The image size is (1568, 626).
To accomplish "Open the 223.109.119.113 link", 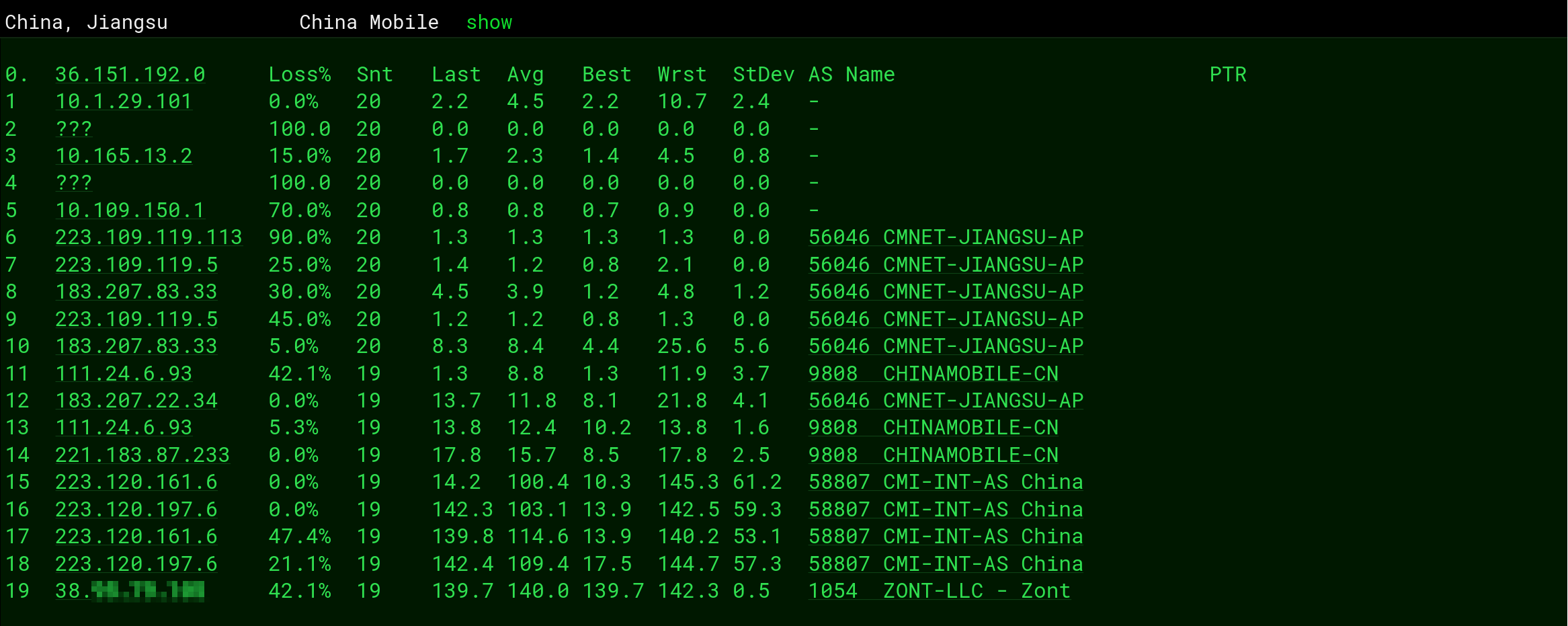I will (x=148, y=237).
